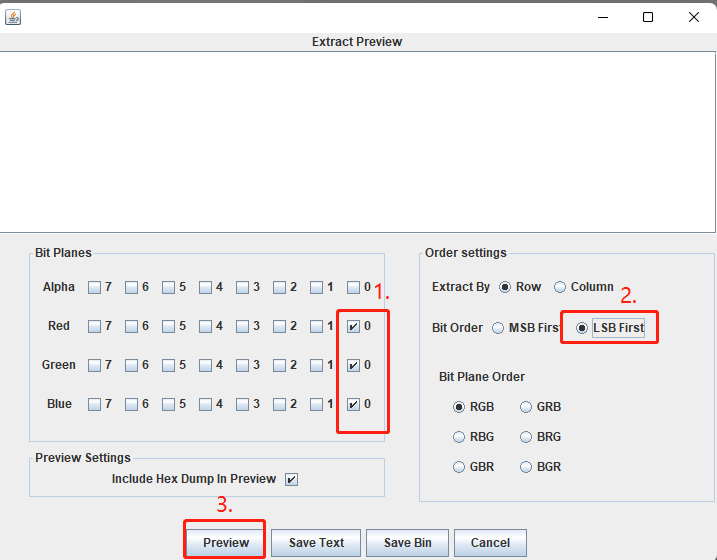Tick Red bit plane 4
The height and width of the screenshot is (560, 717).
[206, 326]
